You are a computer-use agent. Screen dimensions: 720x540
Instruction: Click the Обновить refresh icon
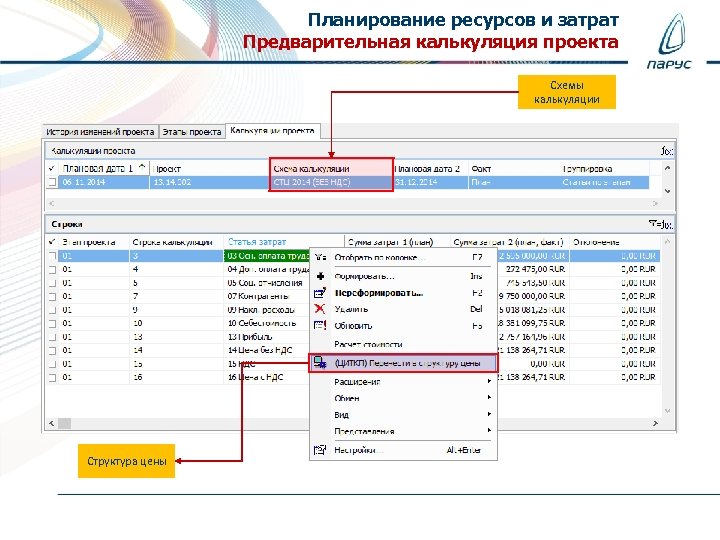320,326
